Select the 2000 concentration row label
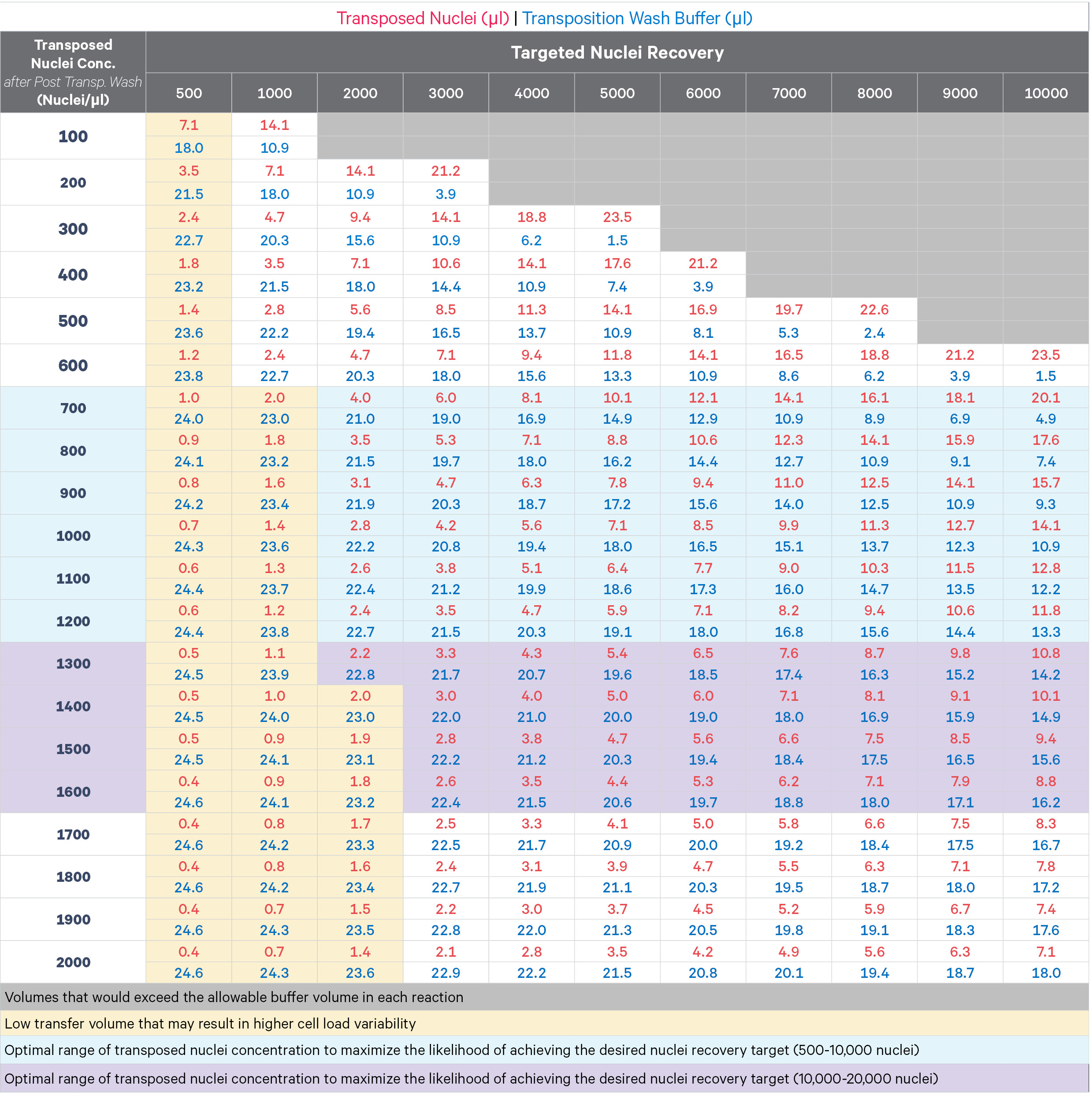 click(73, 962)
